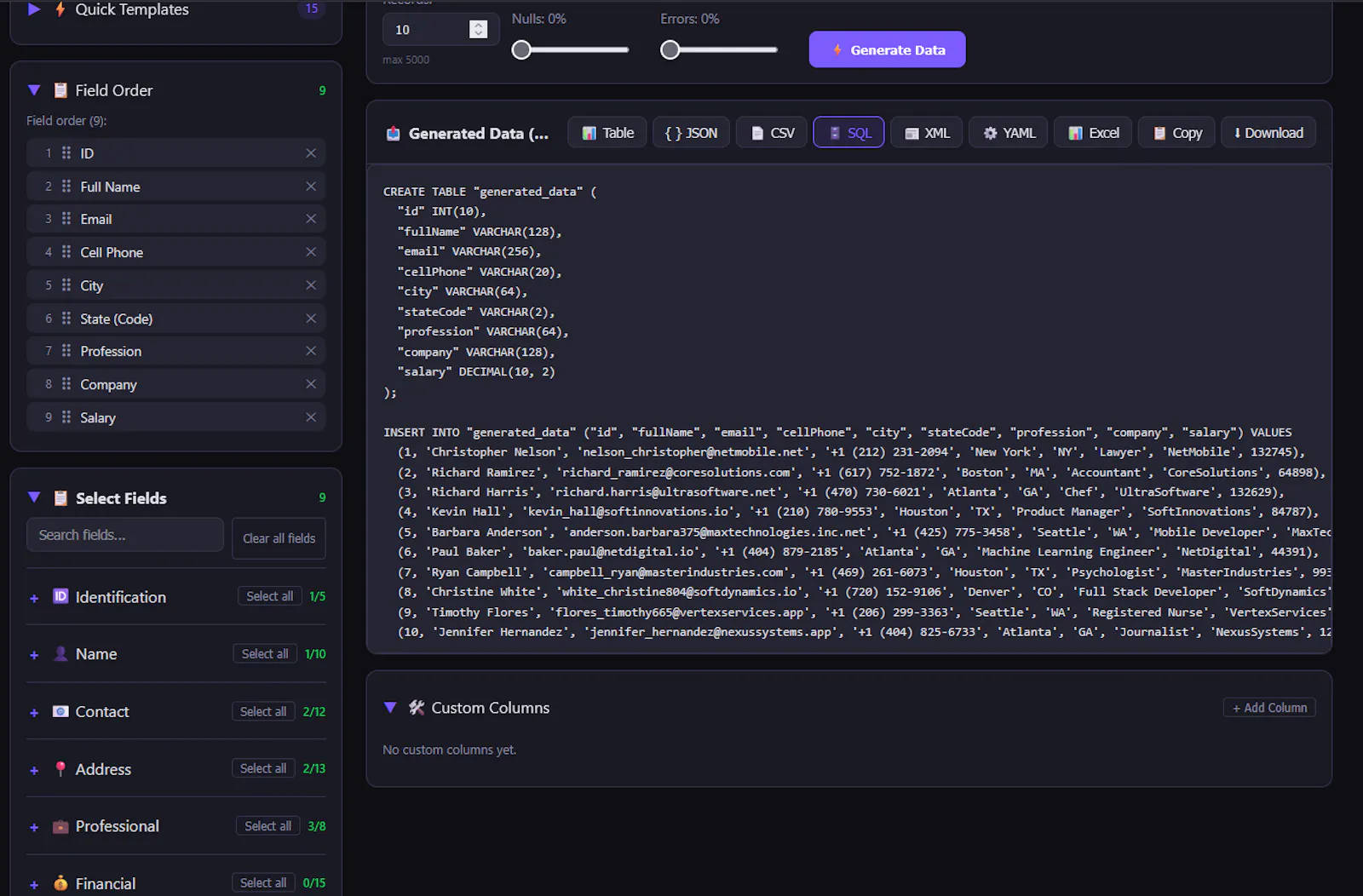1363x896 pixels.
Task: Switch output to CSV format
Action: point(772,133)
